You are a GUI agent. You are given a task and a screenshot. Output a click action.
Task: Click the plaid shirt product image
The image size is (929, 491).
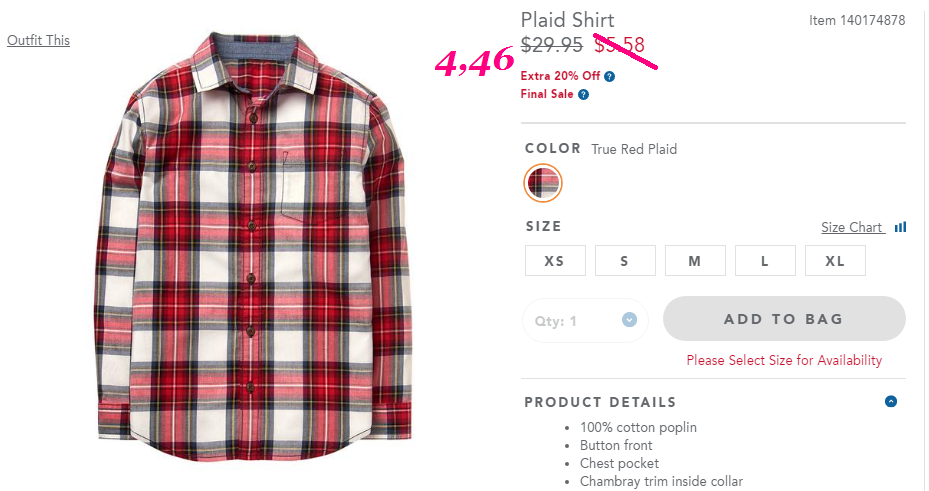[x=255, y=246]
